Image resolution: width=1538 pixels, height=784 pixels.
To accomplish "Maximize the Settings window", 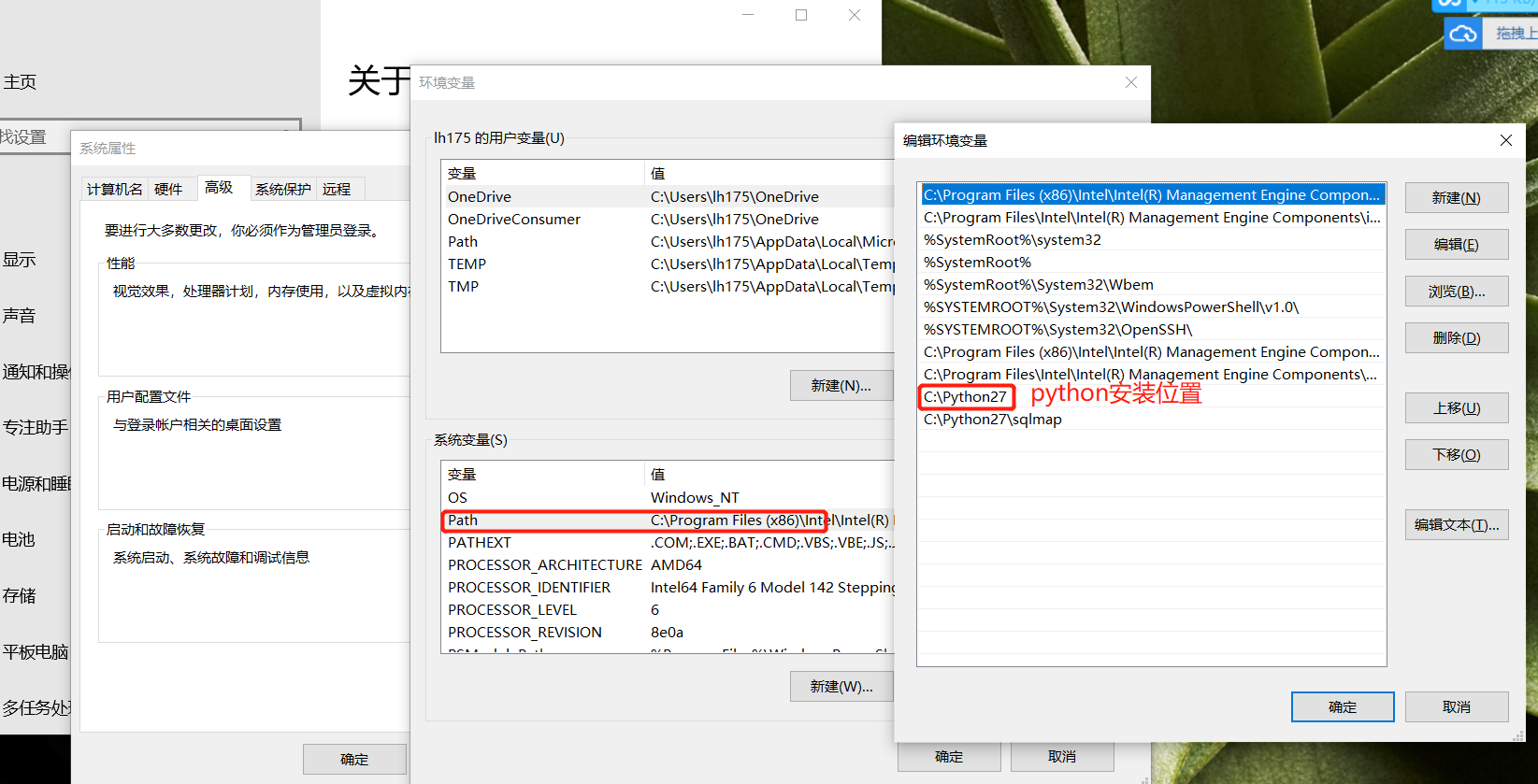I will tap(801, 15).
